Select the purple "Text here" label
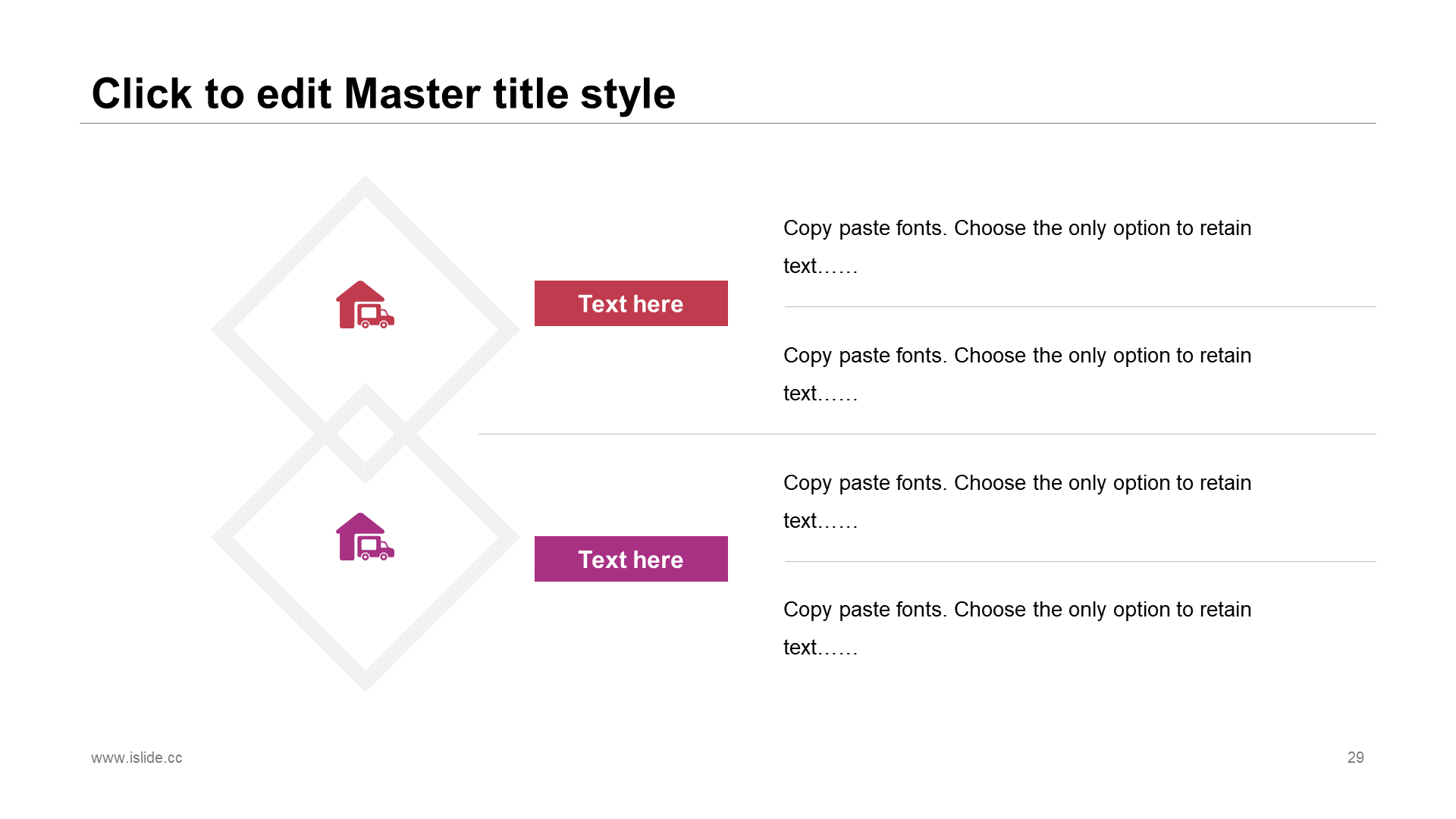The height and width of the screenshot is (819, 1456). click(x=631, y=559)
